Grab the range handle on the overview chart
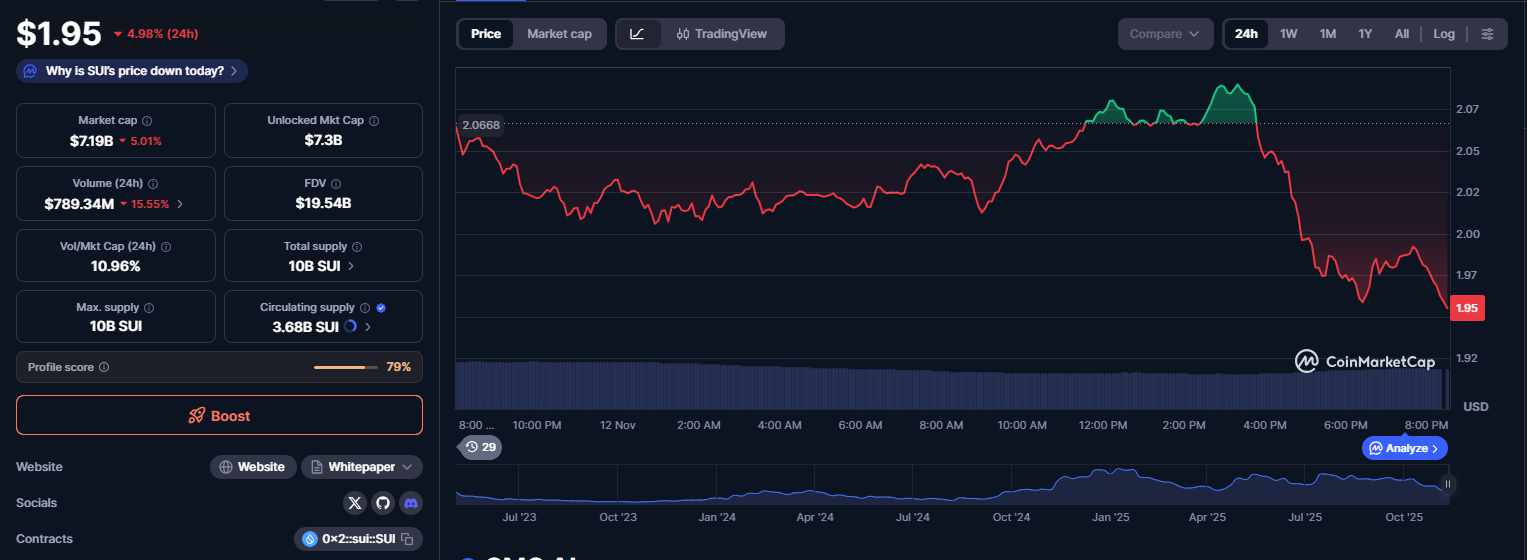The width and height of the screenshot is (1527, 560). point(1447,484)
